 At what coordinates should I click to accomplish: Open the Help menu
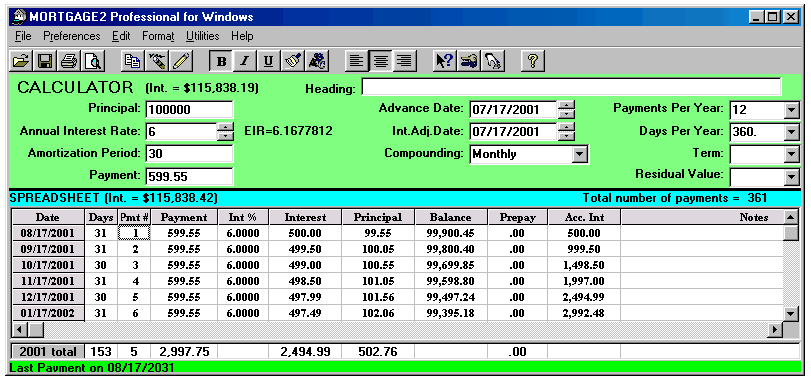pyautogui.click(x=242, y=36)
